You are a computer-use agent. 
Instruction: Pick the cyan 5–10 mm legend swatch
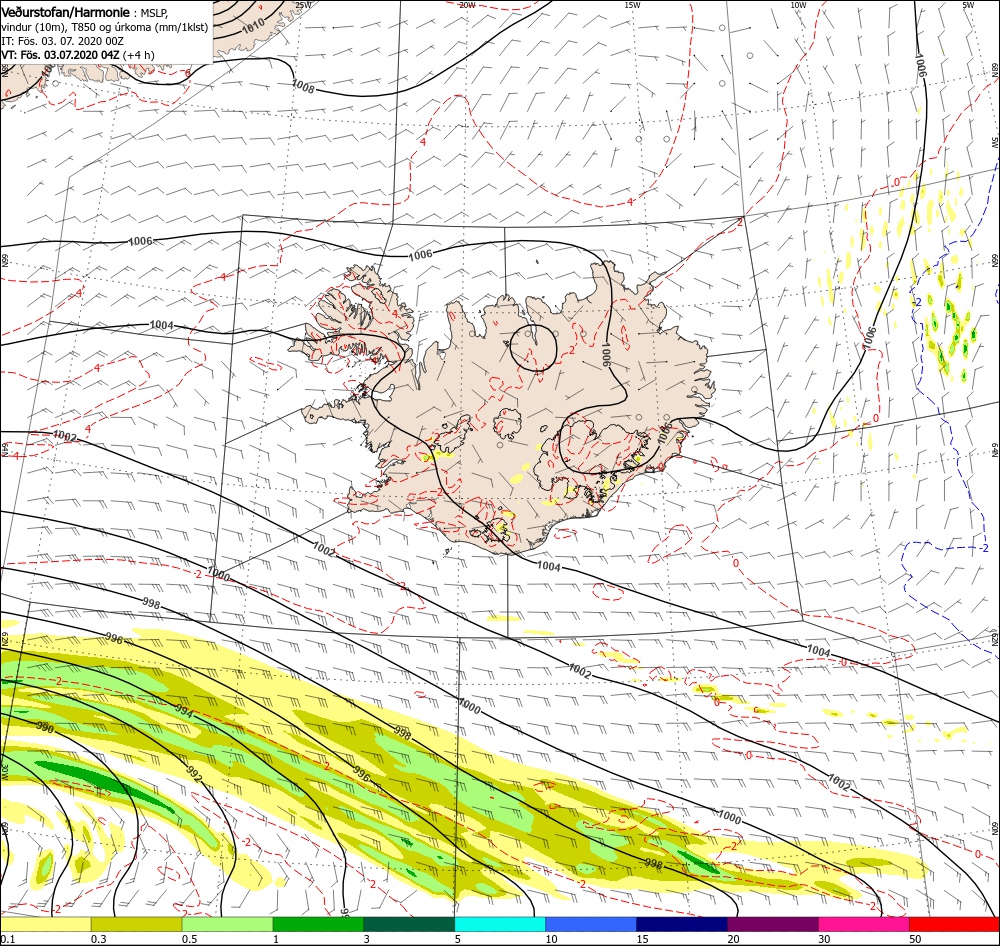point(500,924)
